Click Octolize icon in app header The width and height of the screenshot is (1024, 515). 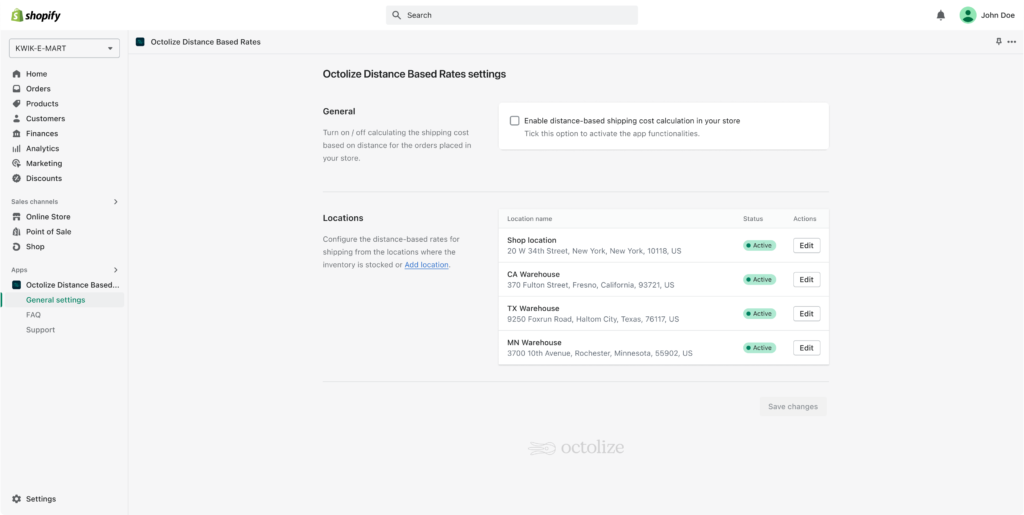pyautogui.click(x=140, y=42)
